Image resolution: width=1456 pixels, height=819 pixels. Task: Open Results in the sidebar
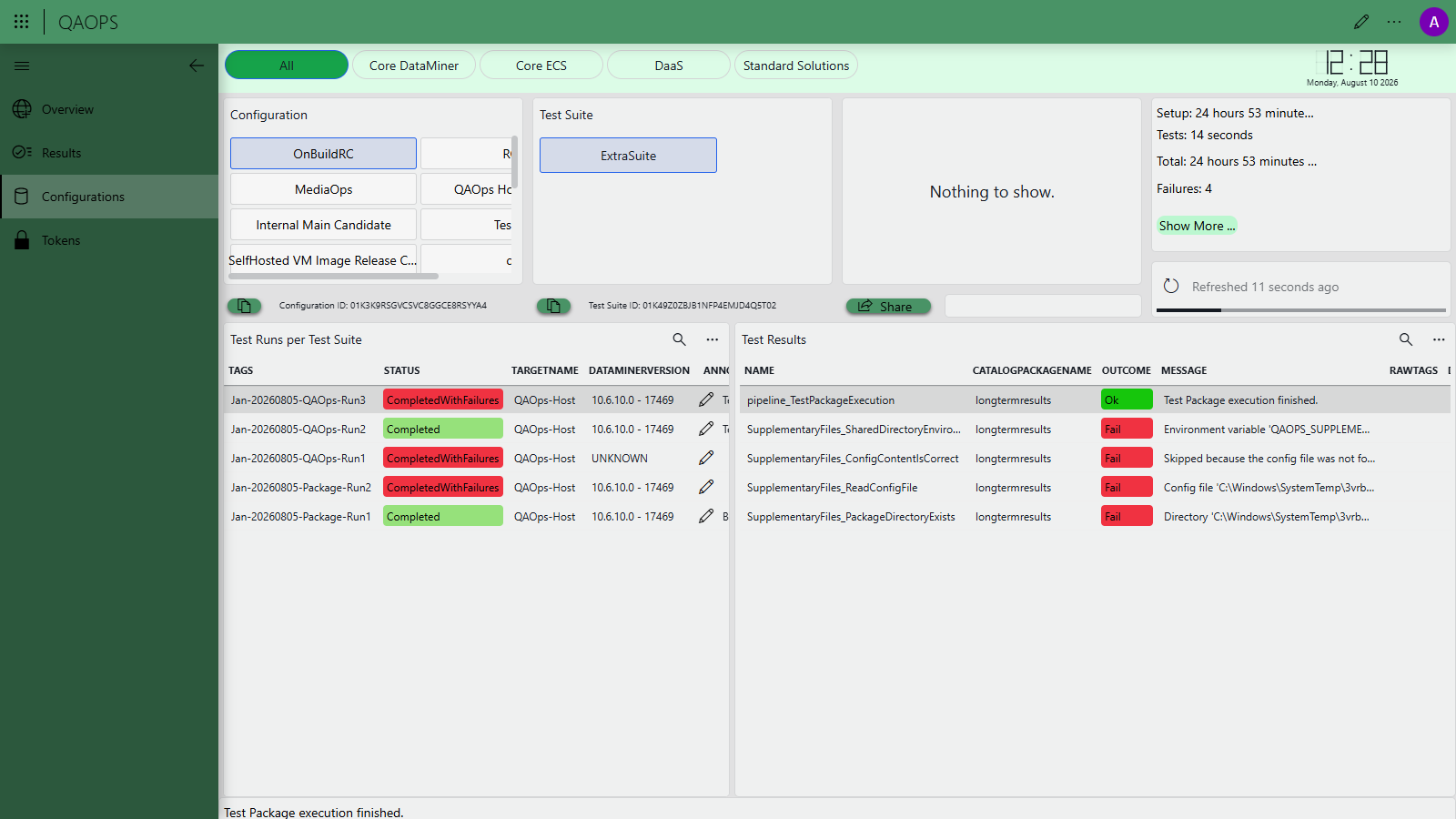[x=109, y=153]
